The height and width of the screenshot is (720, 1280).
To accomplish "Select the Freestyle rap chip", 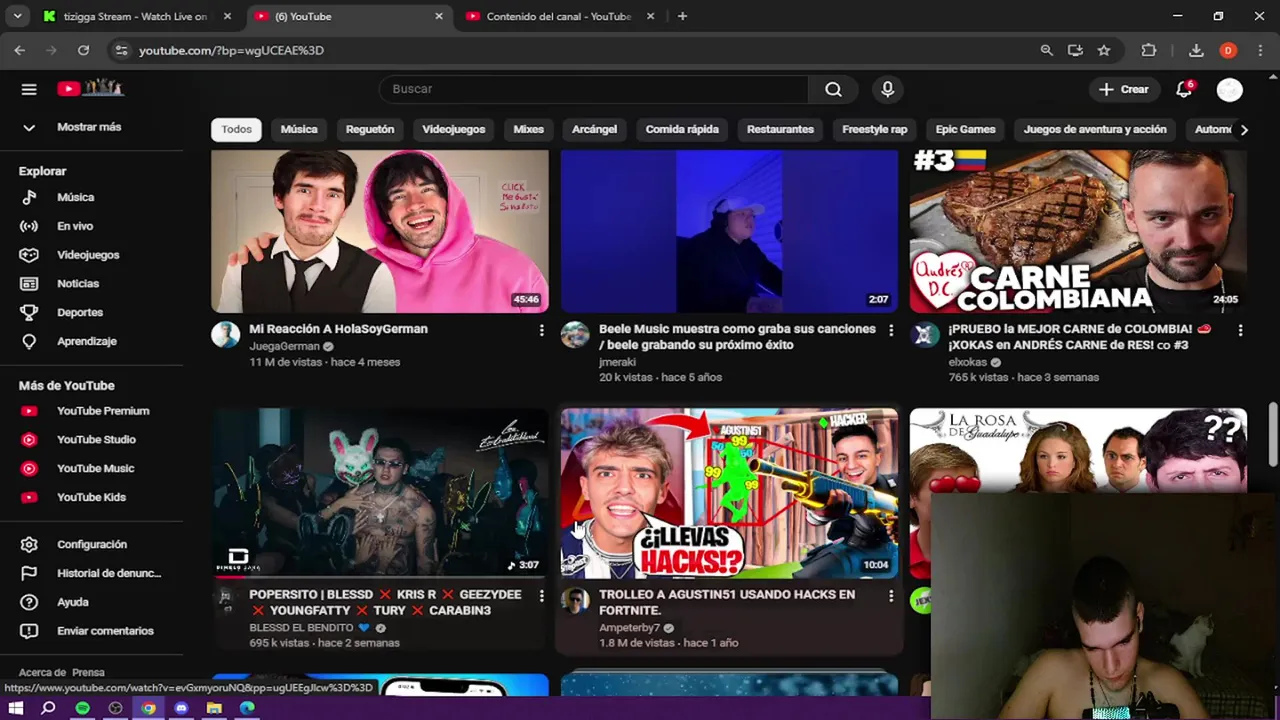I will (874, 129).
